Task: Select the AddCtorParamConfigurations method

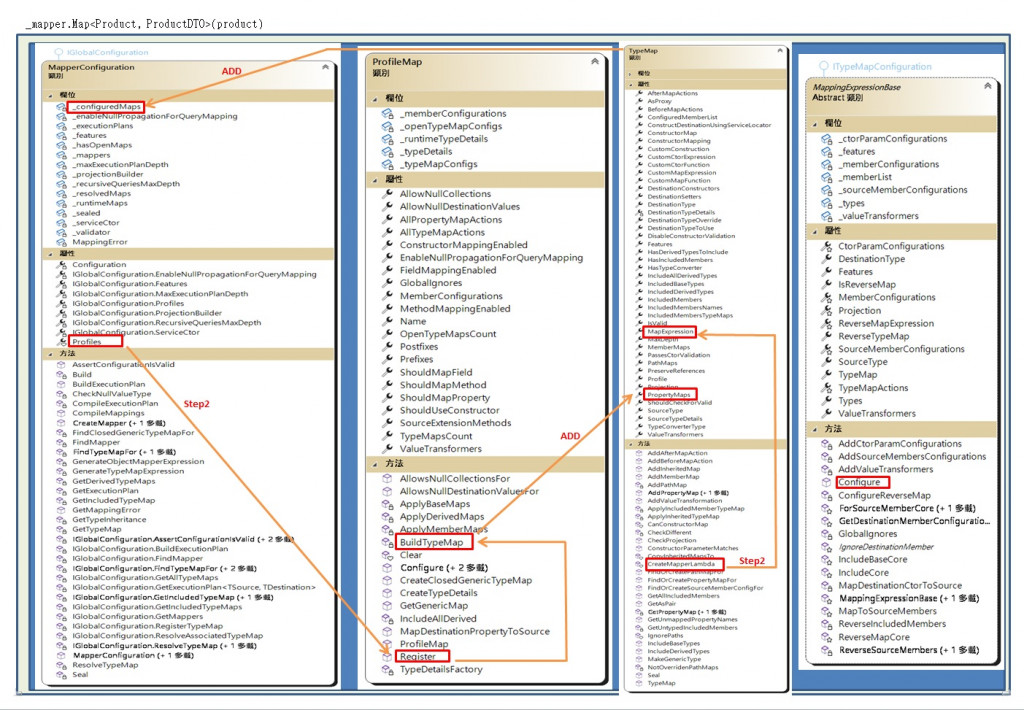Action: (x=900, y=444)
